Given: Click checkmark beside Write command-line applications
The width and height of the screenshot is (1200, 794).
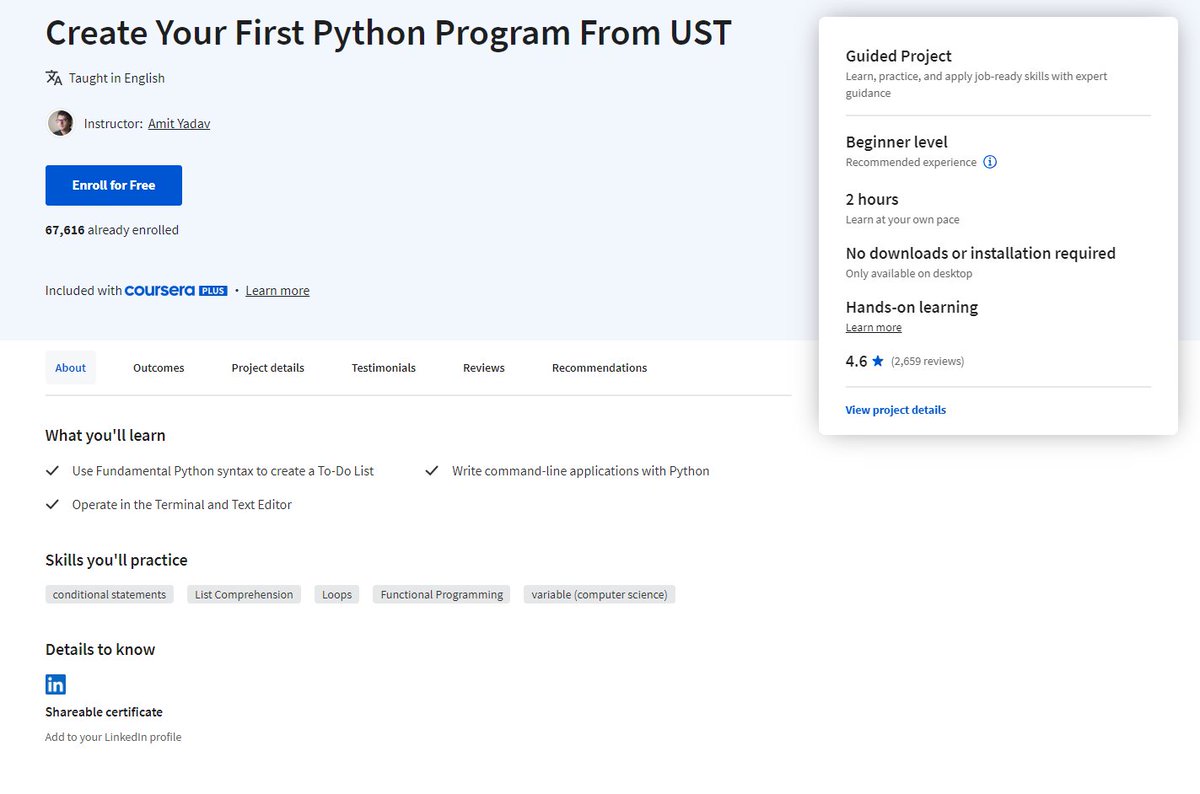Looking at the screenshot, I should tap(432, 470).
